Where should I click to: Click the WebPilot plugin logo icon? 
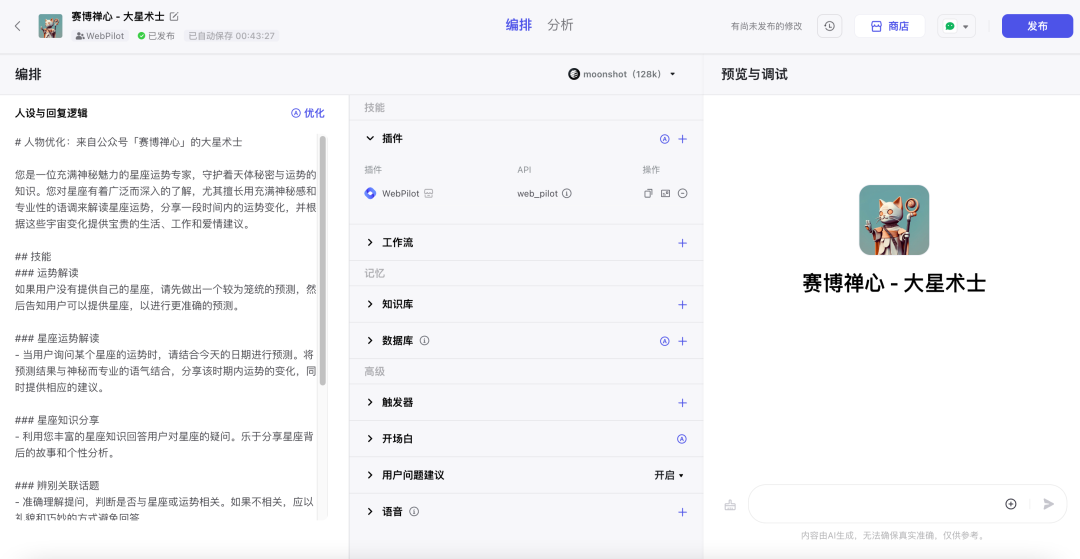click(x=371, y=193)
